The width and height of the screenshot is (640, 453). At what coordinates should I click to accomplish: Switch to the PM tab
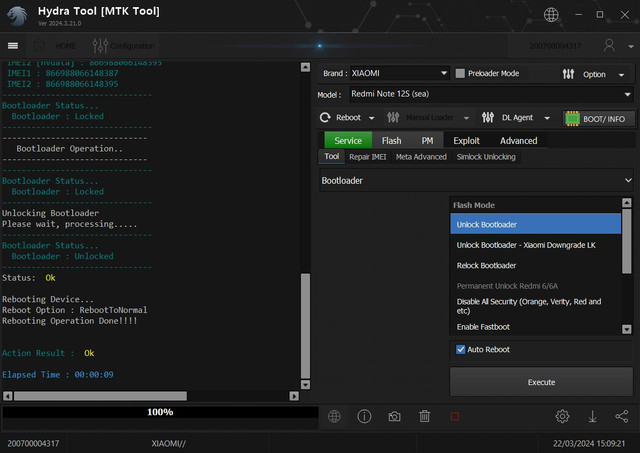[x=427, y=140]
